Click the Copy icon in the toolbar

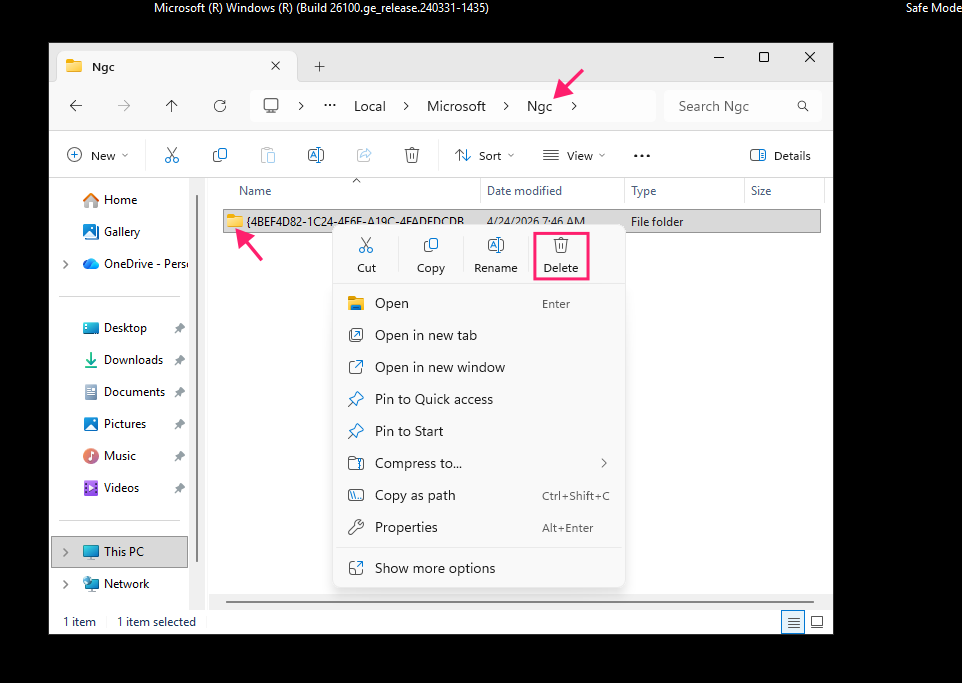pyautogui.click(x=220, y=155)
